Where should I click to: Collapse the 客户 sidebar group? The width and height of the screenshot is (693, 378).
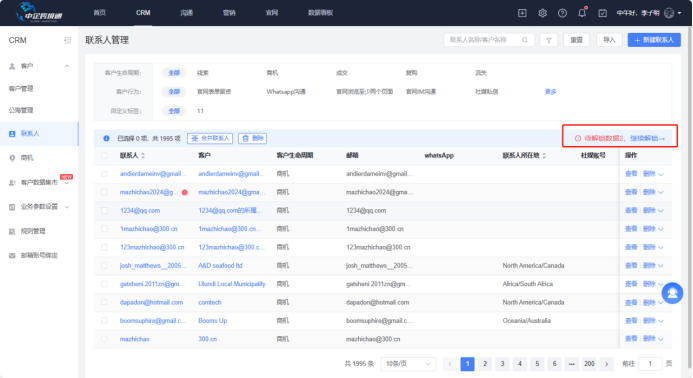click(x=67, y=66)
